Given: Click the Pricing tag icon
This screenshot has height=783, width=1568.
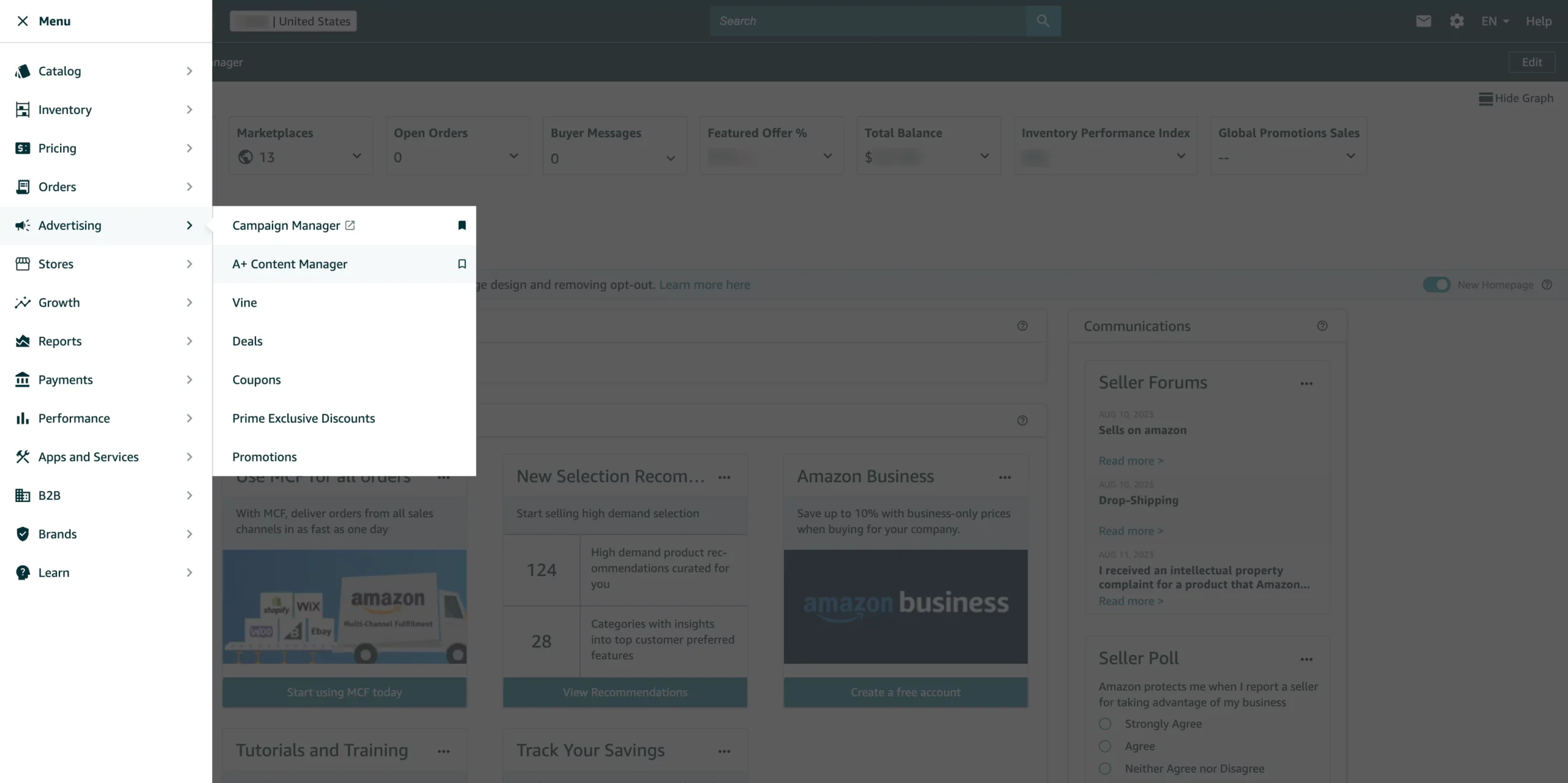Looking at the screenshot, I should [x=22, y=148].
